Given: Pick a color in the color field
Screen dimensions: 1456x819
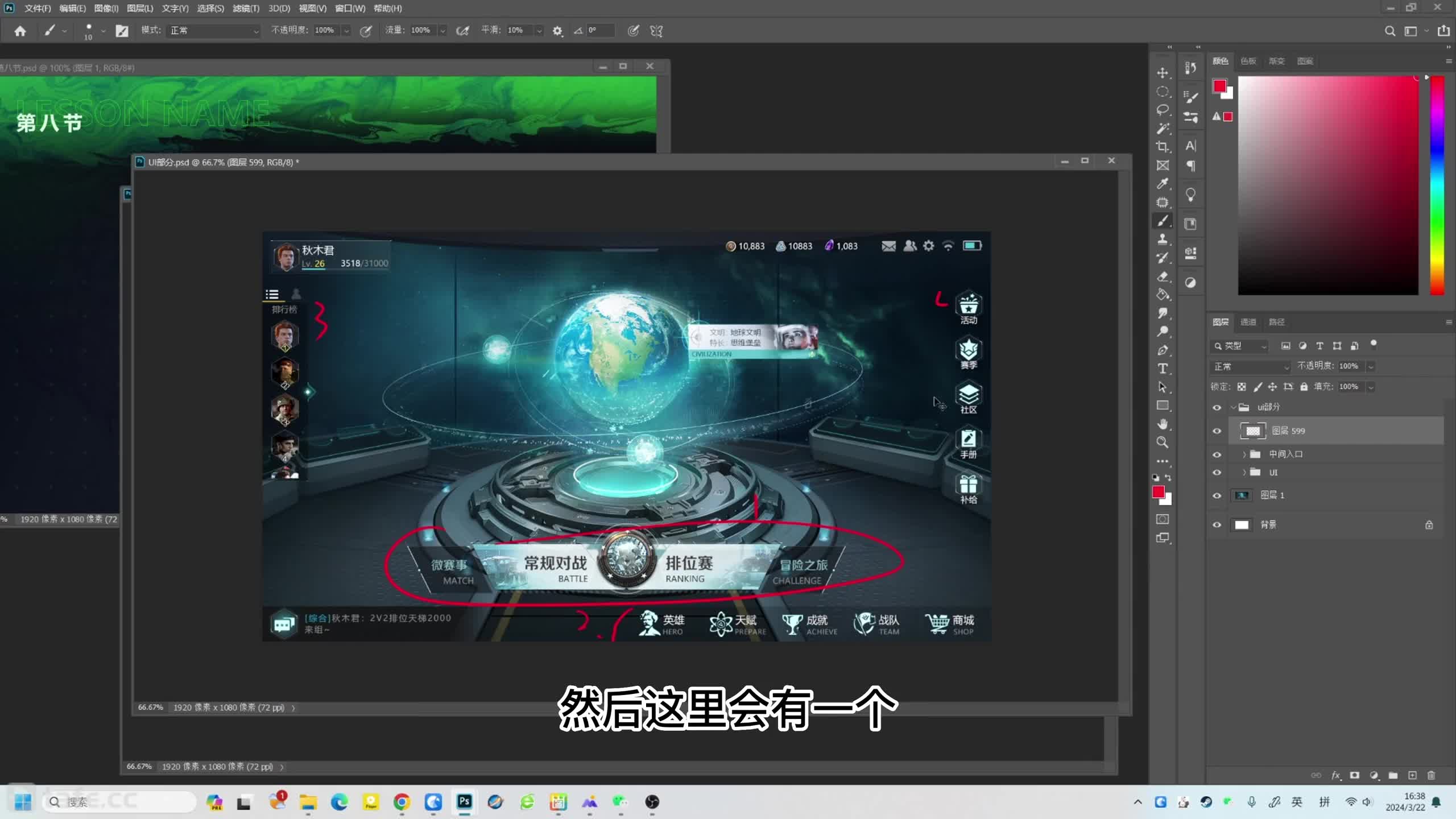Looking at the screenshot, I should point(1328,185).
